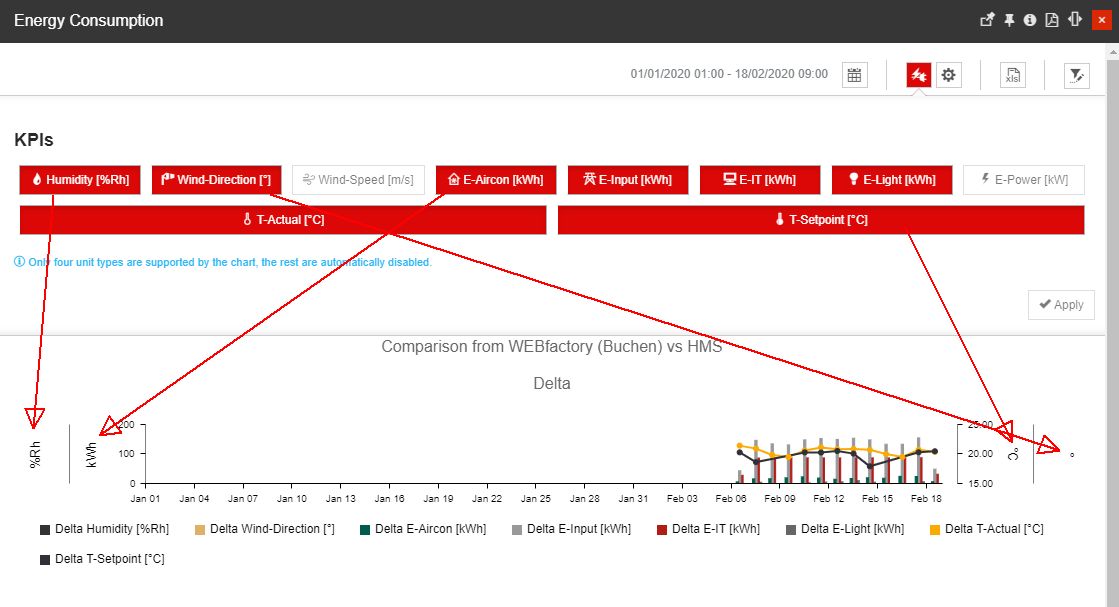Open chart settings gear icon
The image size is (1119, 607).
click(949, 75)
